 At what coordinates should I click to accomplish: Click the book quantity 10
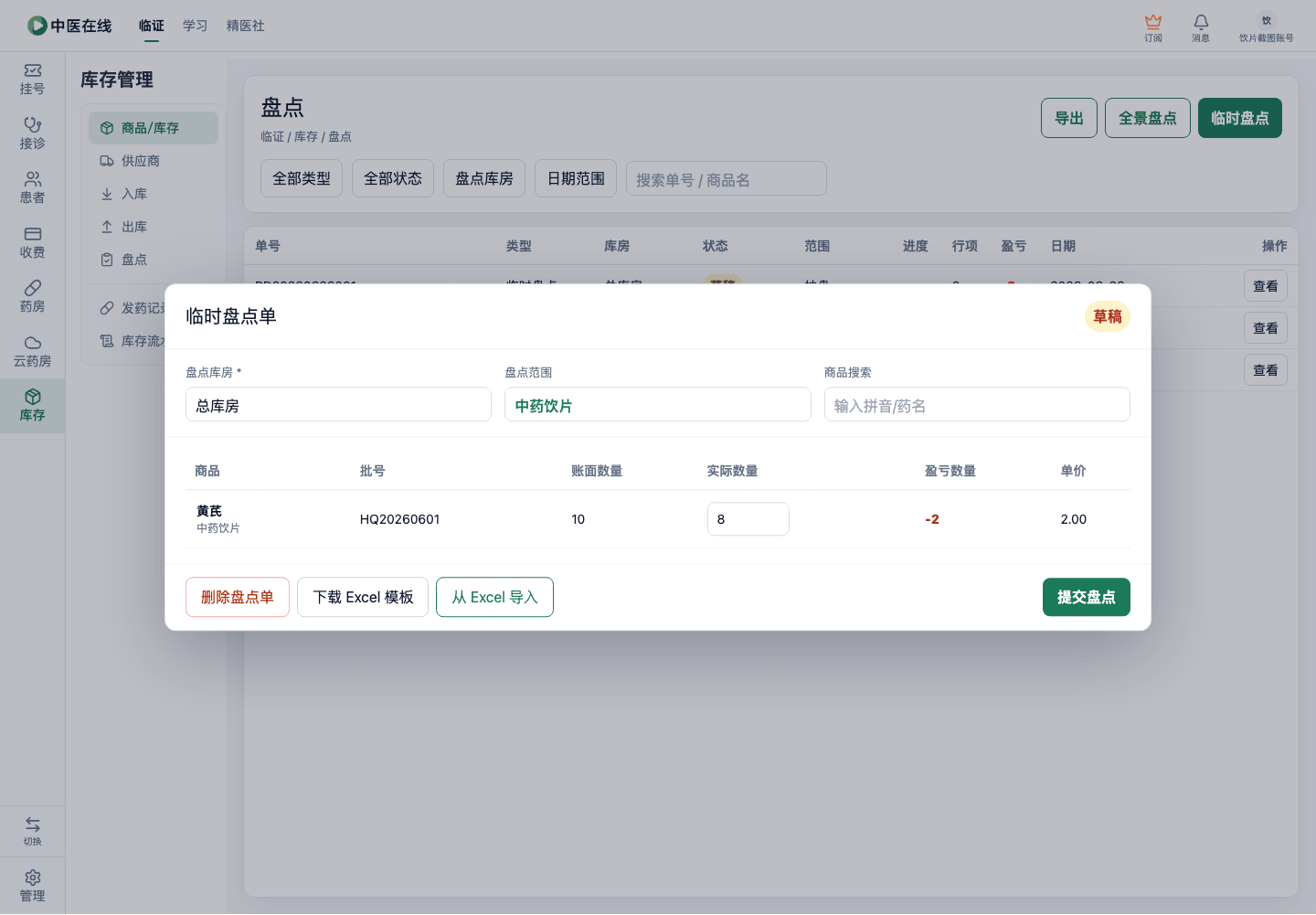578,519
